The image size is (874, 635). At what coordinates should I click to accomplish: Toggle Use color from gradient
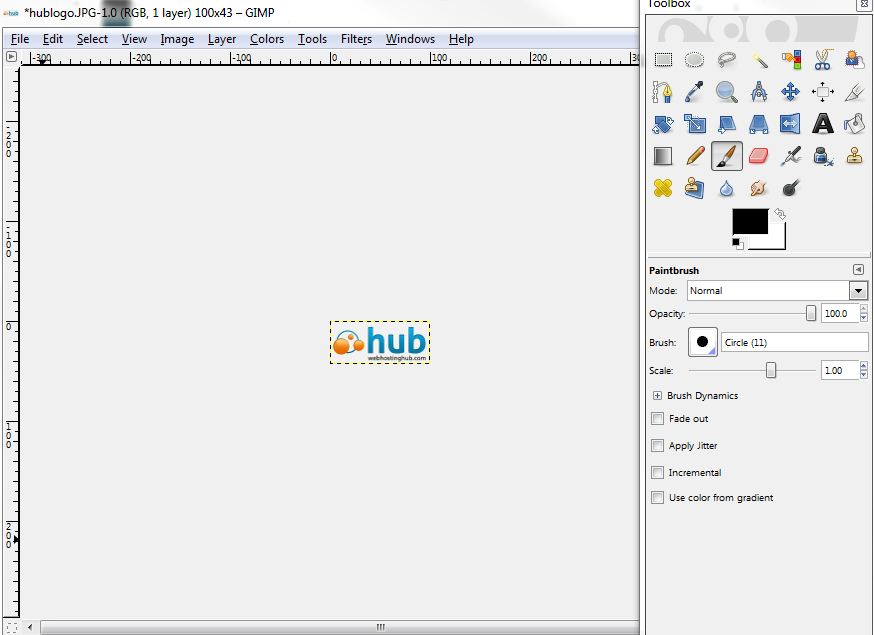(658, 498)
